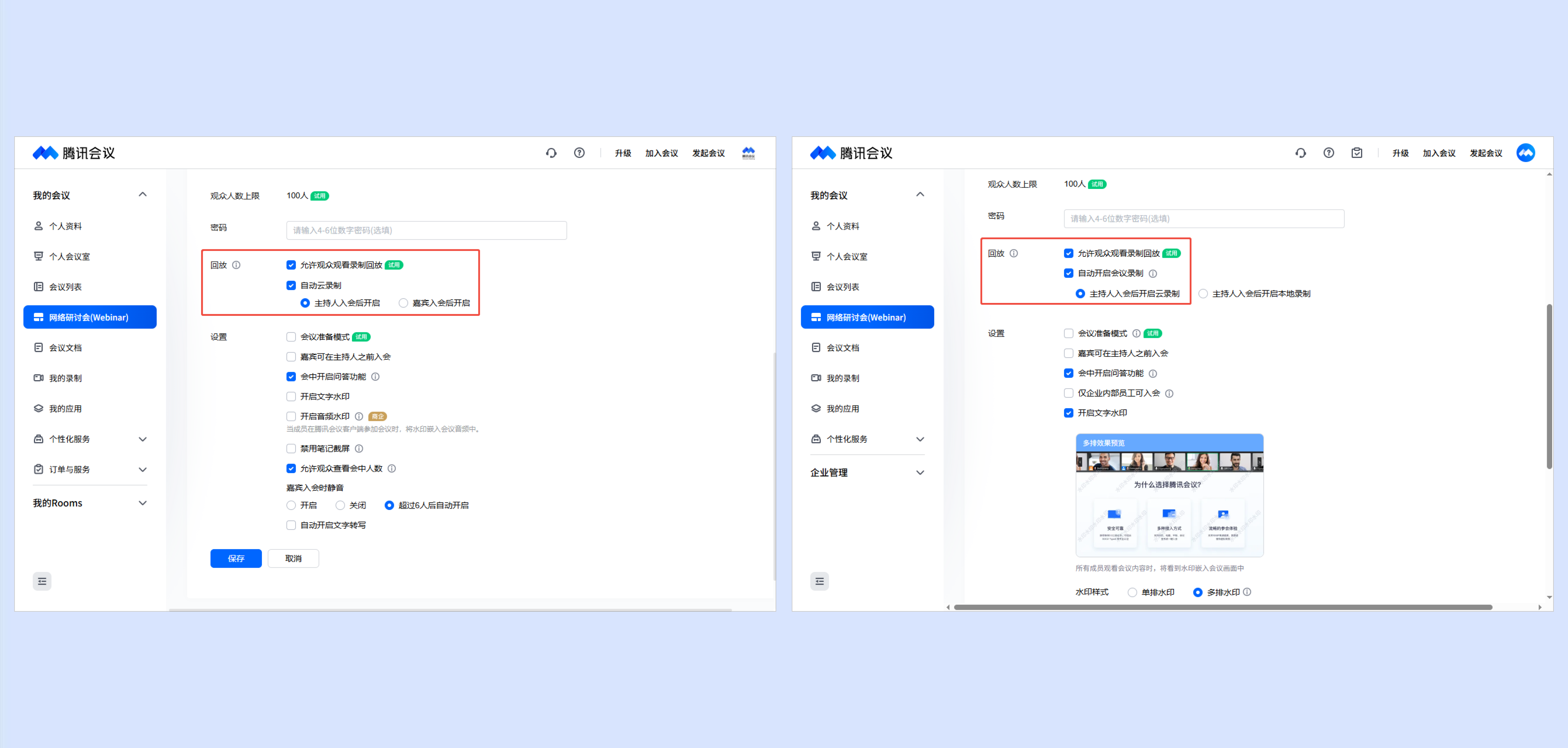Uncheck 开启文字水印 in right window
This screenshot has height=748, width=1568.
pos(1068,413)
